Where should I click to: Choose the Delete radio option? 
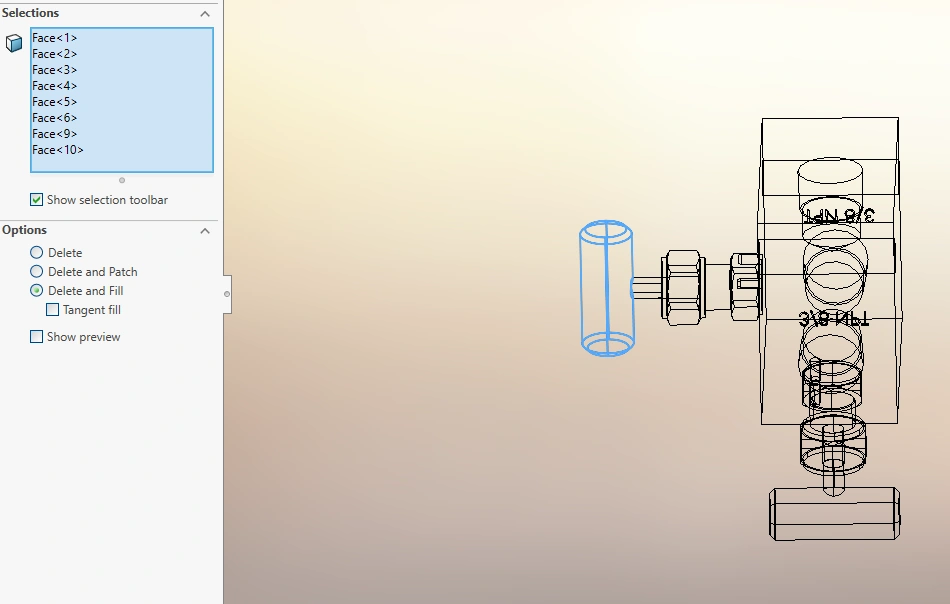pos(36,253)
